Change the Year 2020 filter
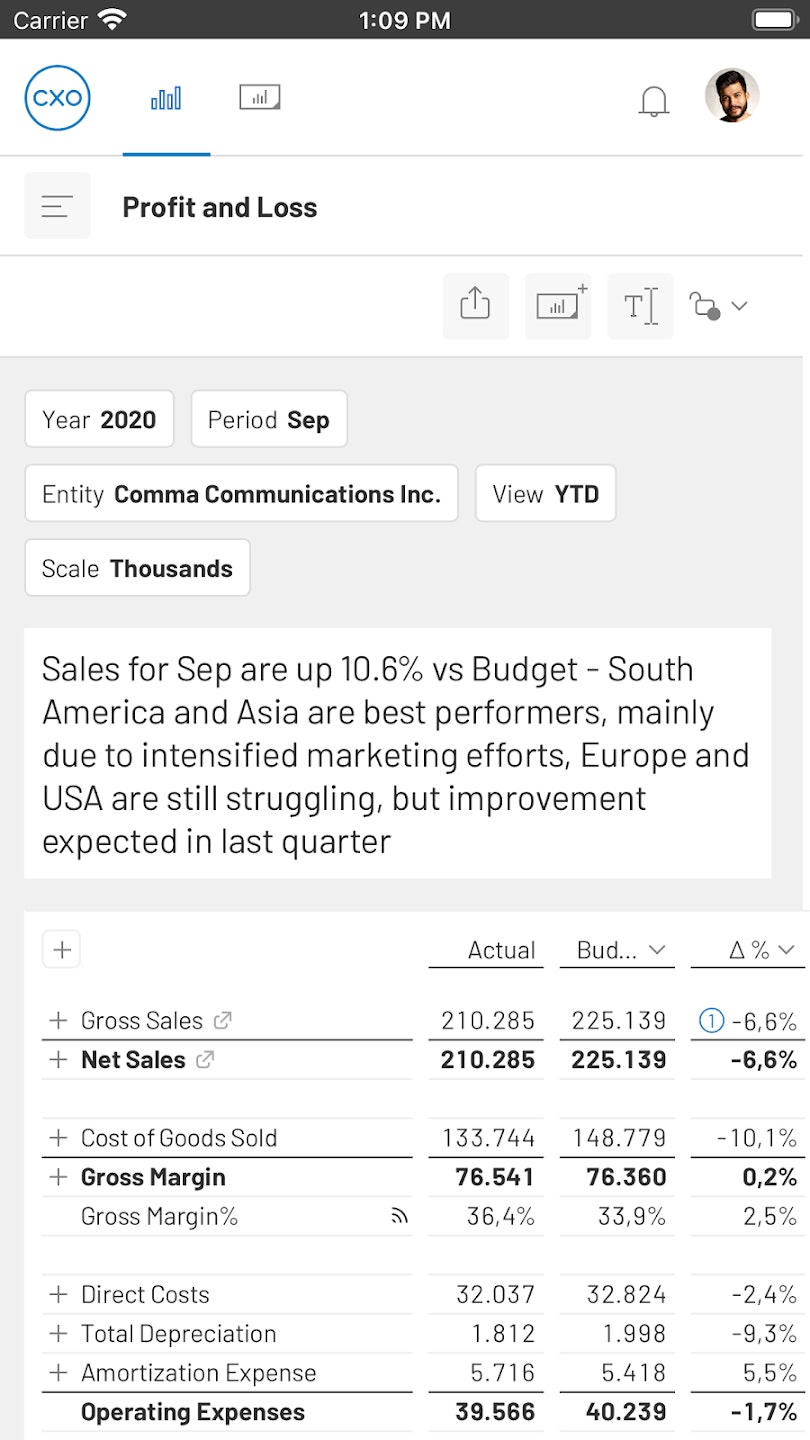The image size is (810, 1440). (x=99, y=419)
